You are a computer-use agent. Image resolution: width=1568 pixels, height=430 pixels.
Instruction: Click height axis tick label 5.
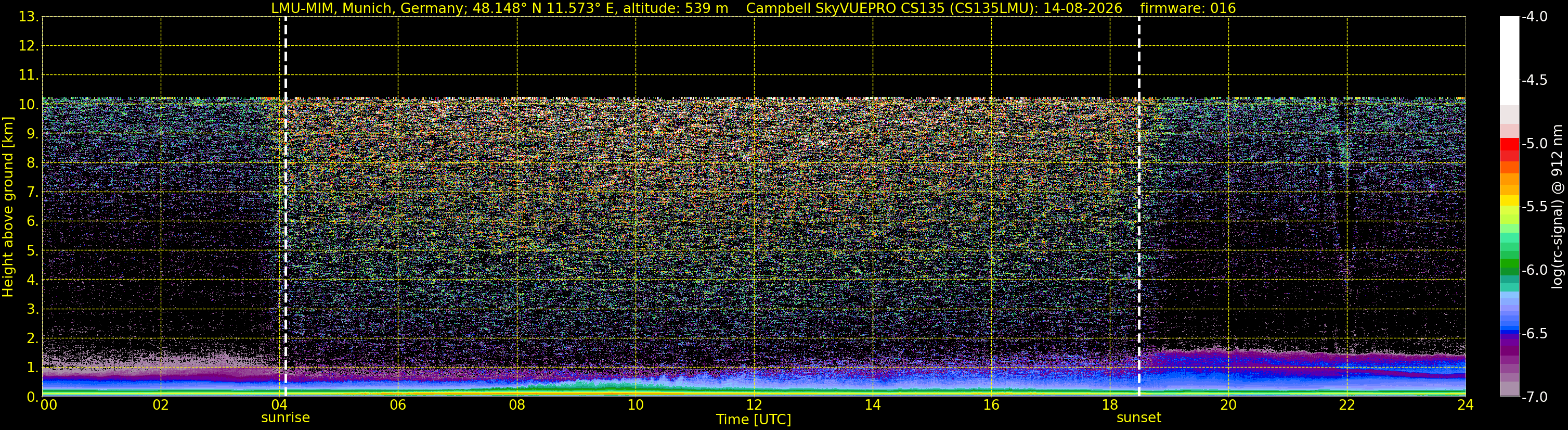[32, 251]
